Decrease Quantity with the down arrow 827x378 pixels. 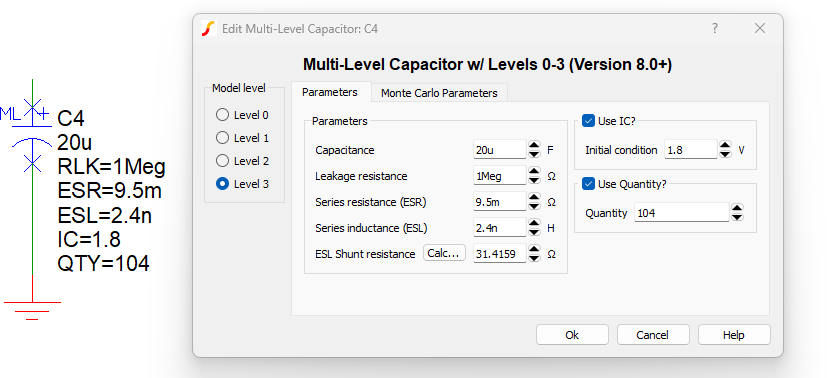coord(737,217)
